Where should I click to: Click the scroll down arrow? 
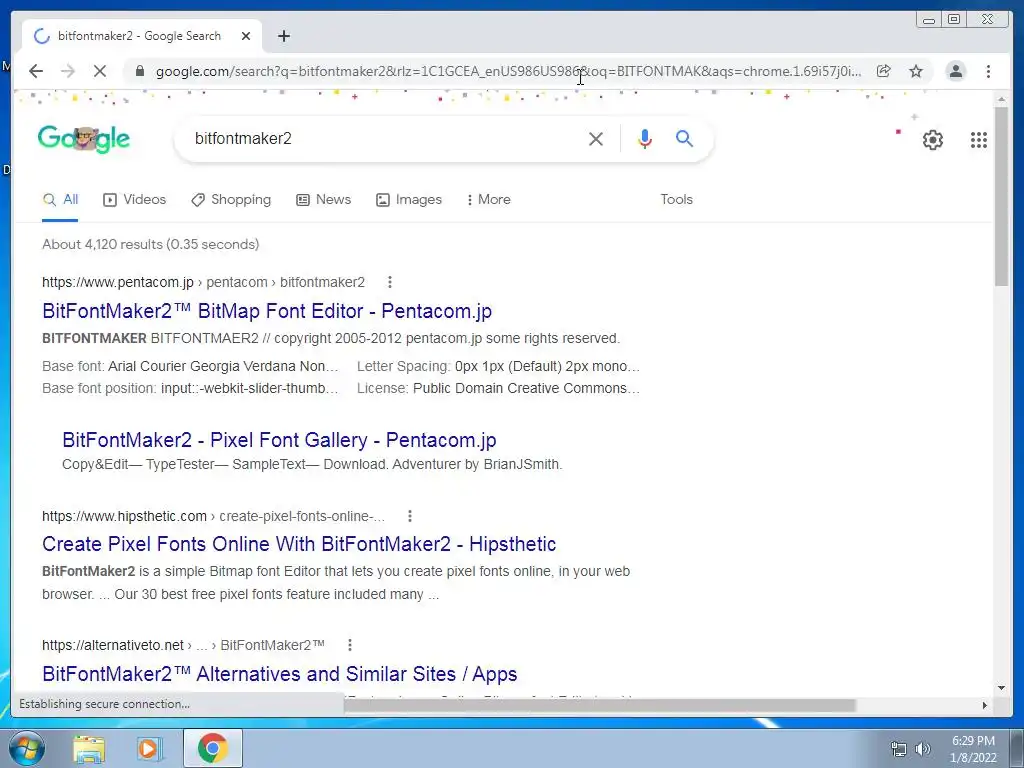point(1001,688)
